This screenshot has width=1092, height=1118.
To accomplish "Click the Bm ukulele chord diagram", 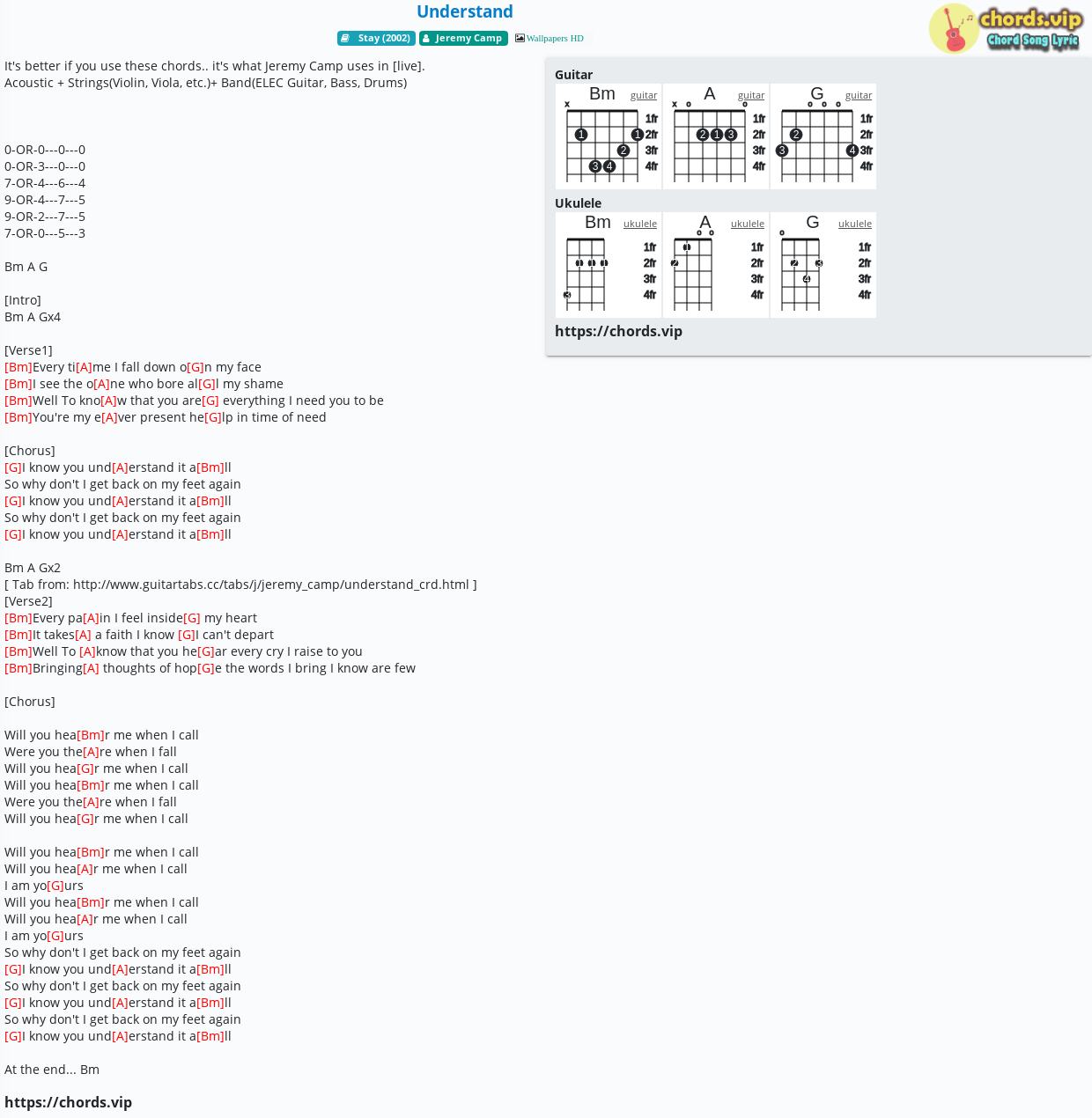I will click(x=609, y=265).
